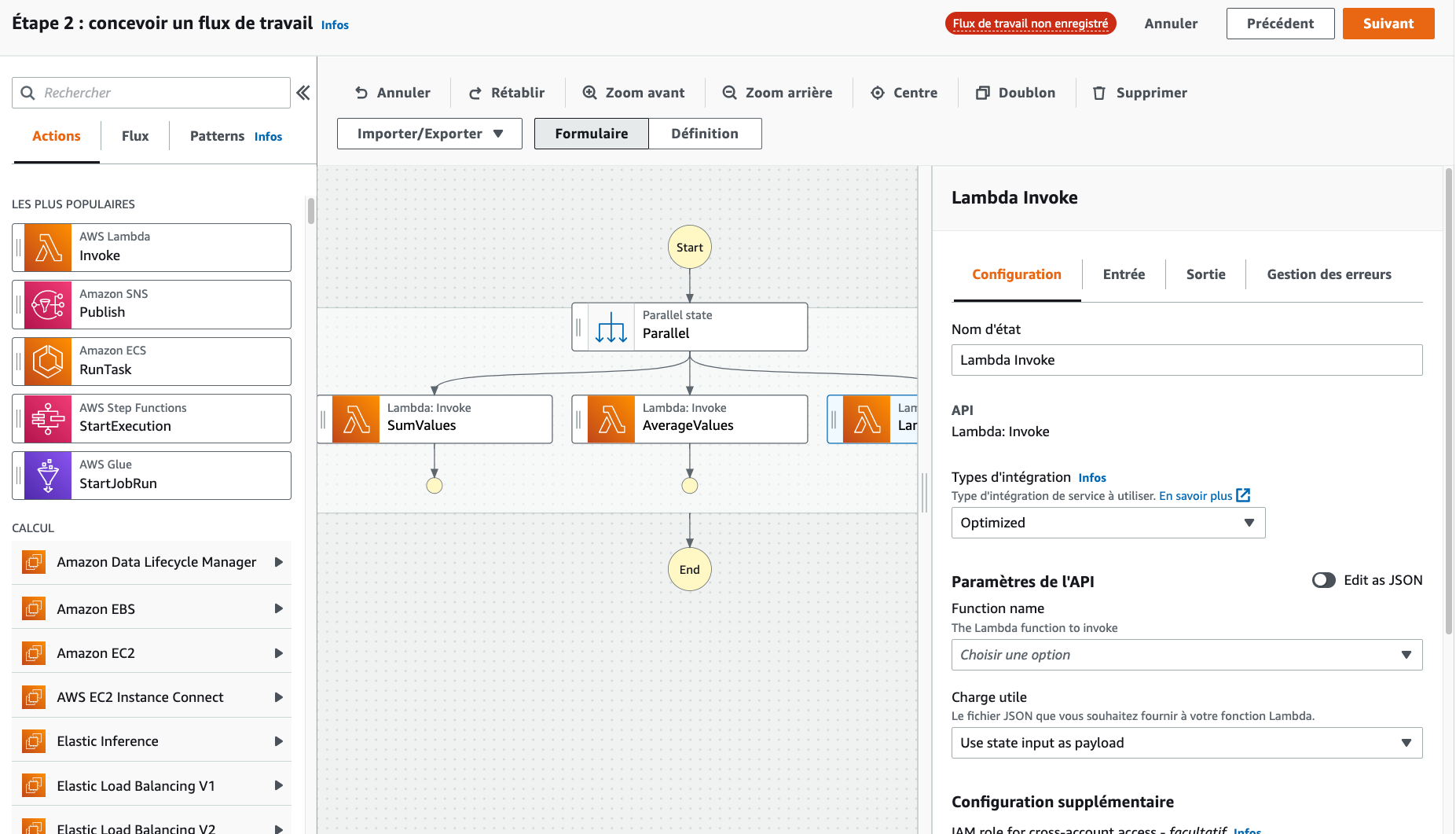
Task: Click the Amazon EC2 service icon
Action: pyautogui.click(x=34, y=652)
